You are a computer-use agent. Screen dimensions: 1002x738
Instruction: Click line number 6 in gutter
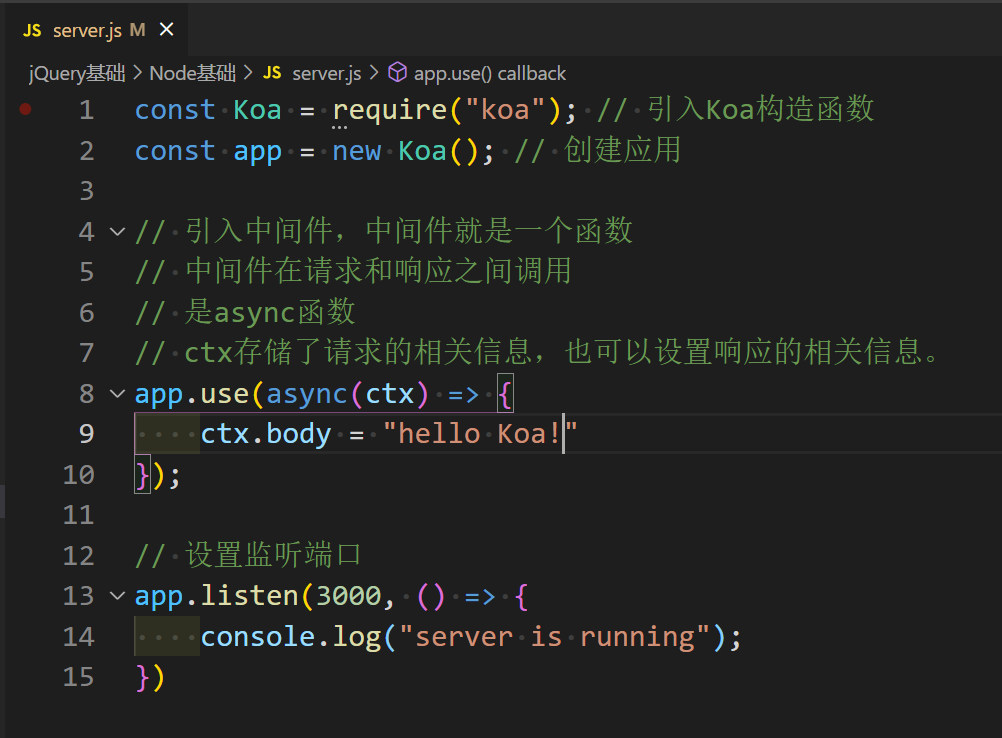click(x=86, y=312)
